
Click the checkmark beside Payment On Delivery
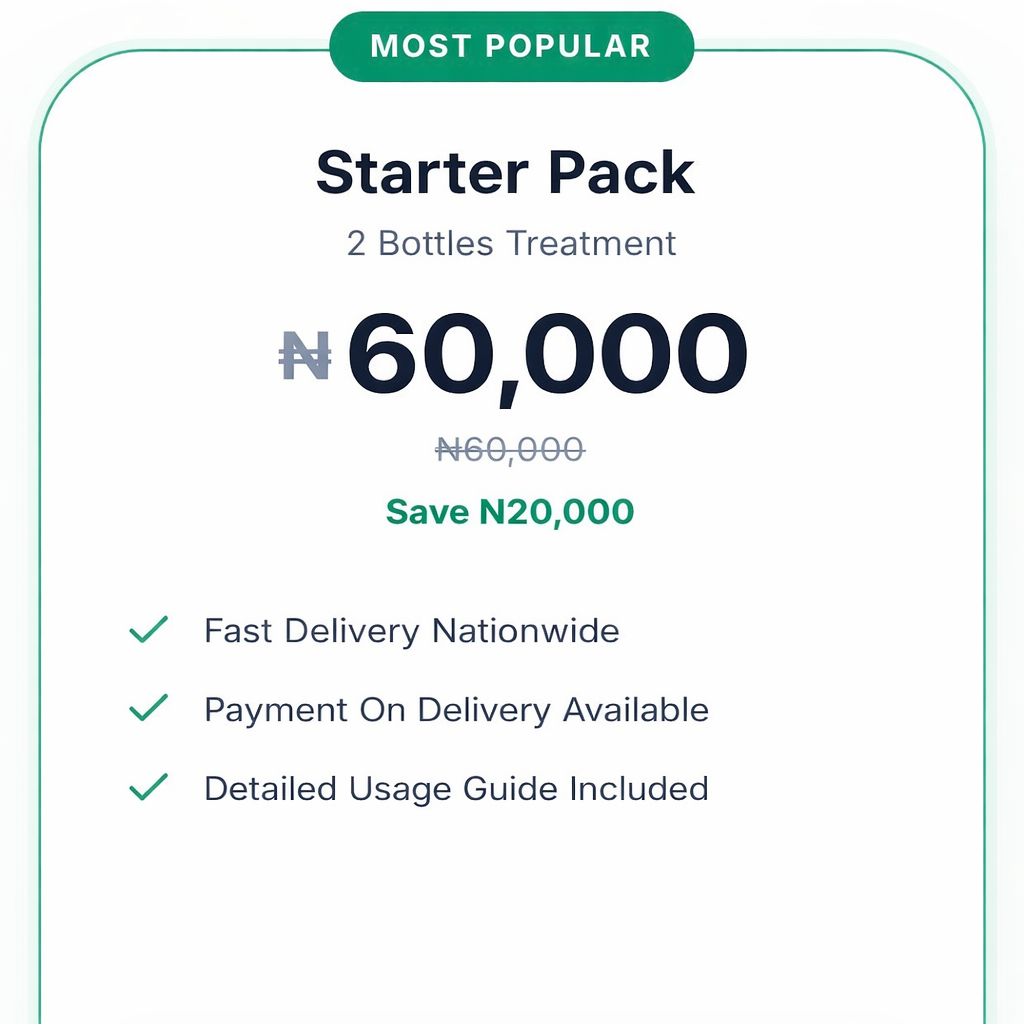(x=148, y=710)
